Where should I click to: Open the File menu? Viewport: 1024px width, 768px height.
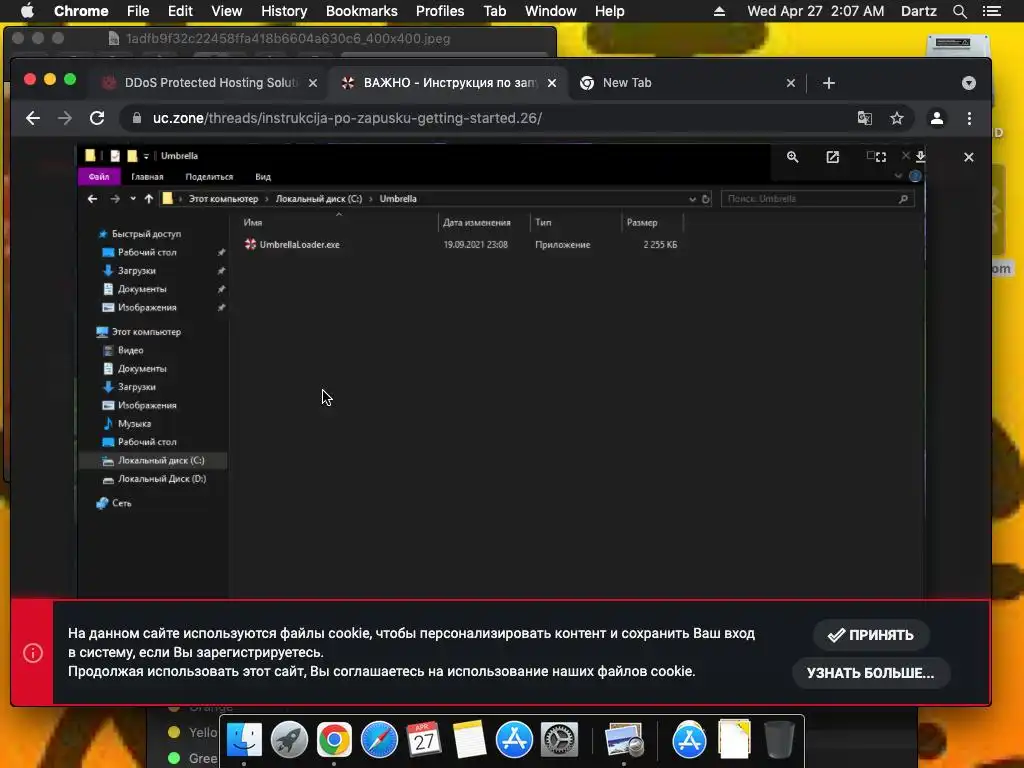point(138,11)
